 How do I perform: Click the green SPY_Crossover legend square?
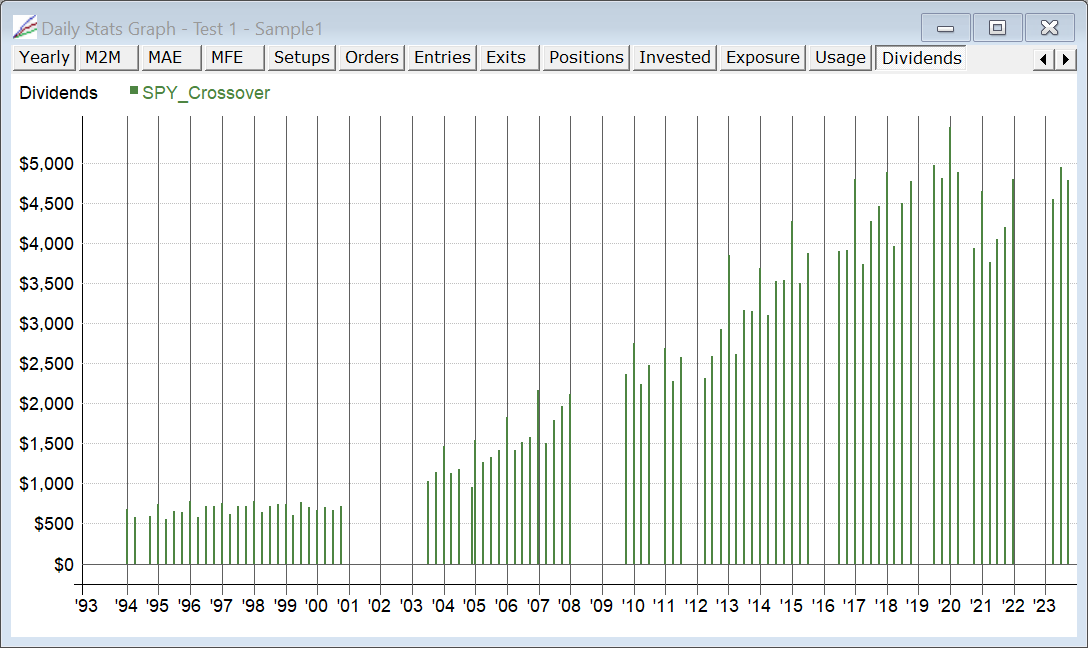[x=134, y=91]
